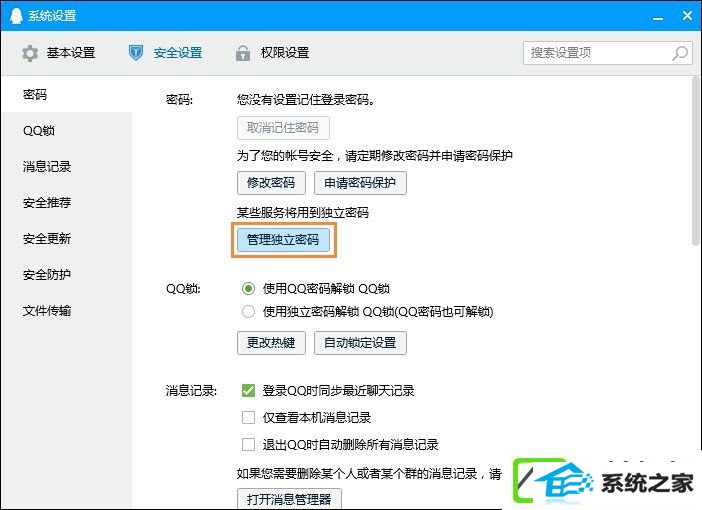Image resolution: width=702 pixels, height=510 pixels.
Task: Click the vertical scrollbar thumb
Action: pos(695,161)
